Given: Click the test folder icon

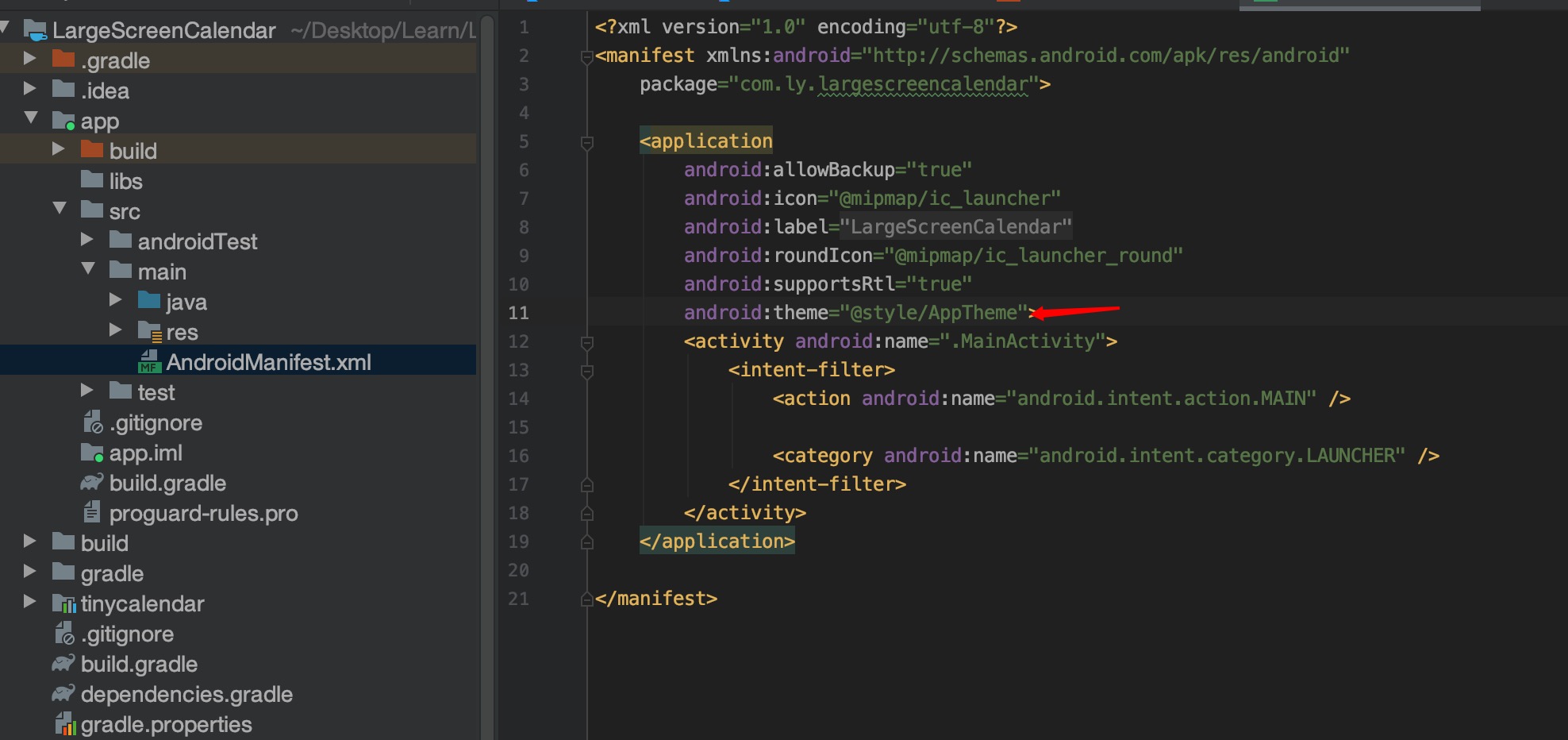Looking at the screenshot, I should [121, 391].
